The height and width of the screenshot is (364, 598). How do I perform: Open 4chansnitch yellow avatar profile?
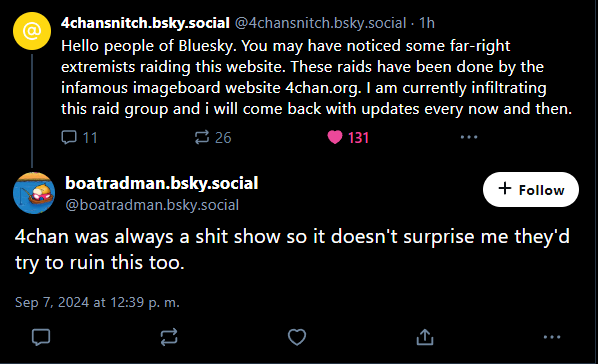[x=32, y=31]
